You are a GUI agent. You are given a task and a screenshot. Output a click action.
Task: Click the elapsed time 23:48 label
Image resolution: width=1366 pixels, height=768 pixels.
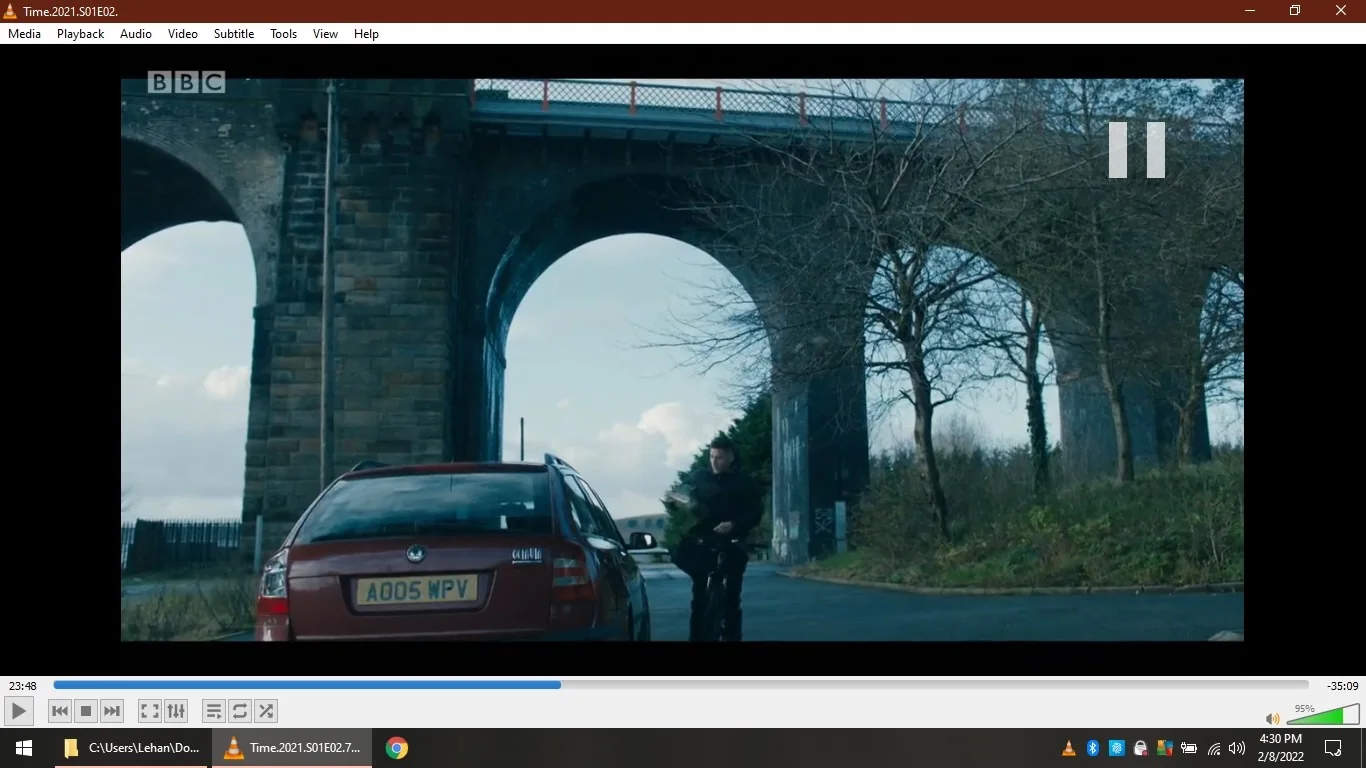(23, 686)
